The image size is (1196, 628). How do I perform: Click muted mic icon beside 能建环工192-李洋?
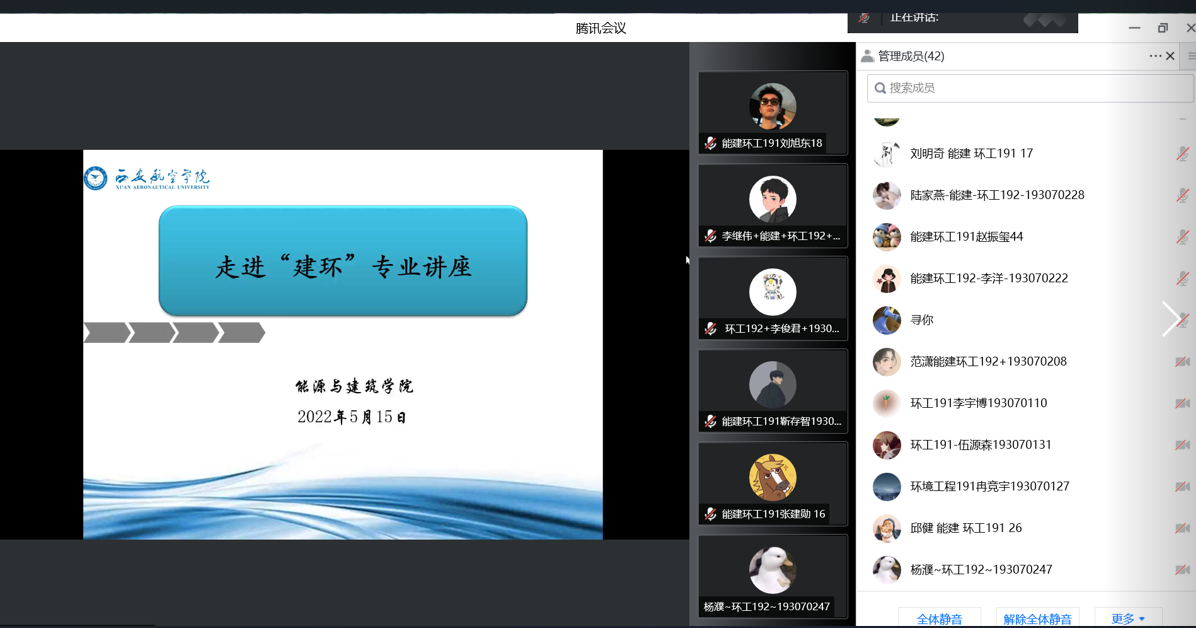pyautogui.click(x=1182, y=278)
